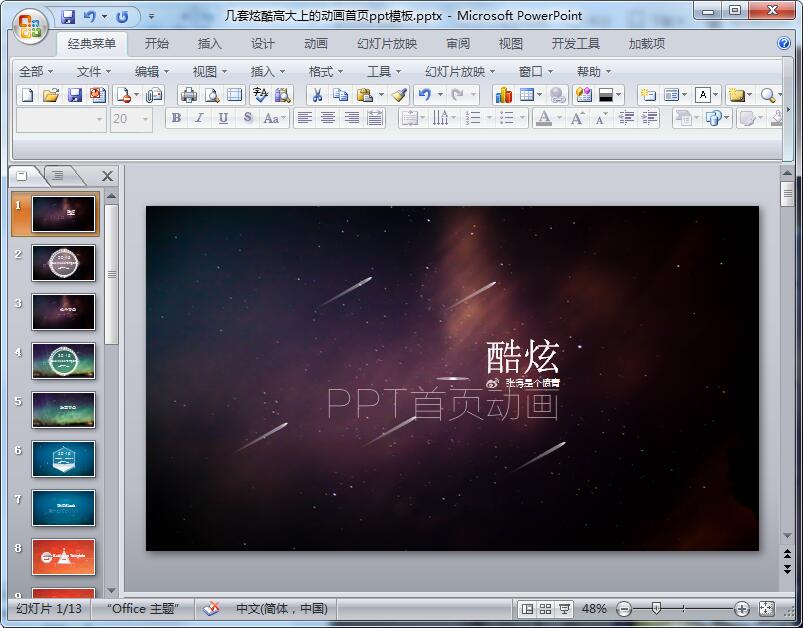Toggle underline formatting
The width and height of the screenshot is (803, 628).
click(x=223, y=118)
